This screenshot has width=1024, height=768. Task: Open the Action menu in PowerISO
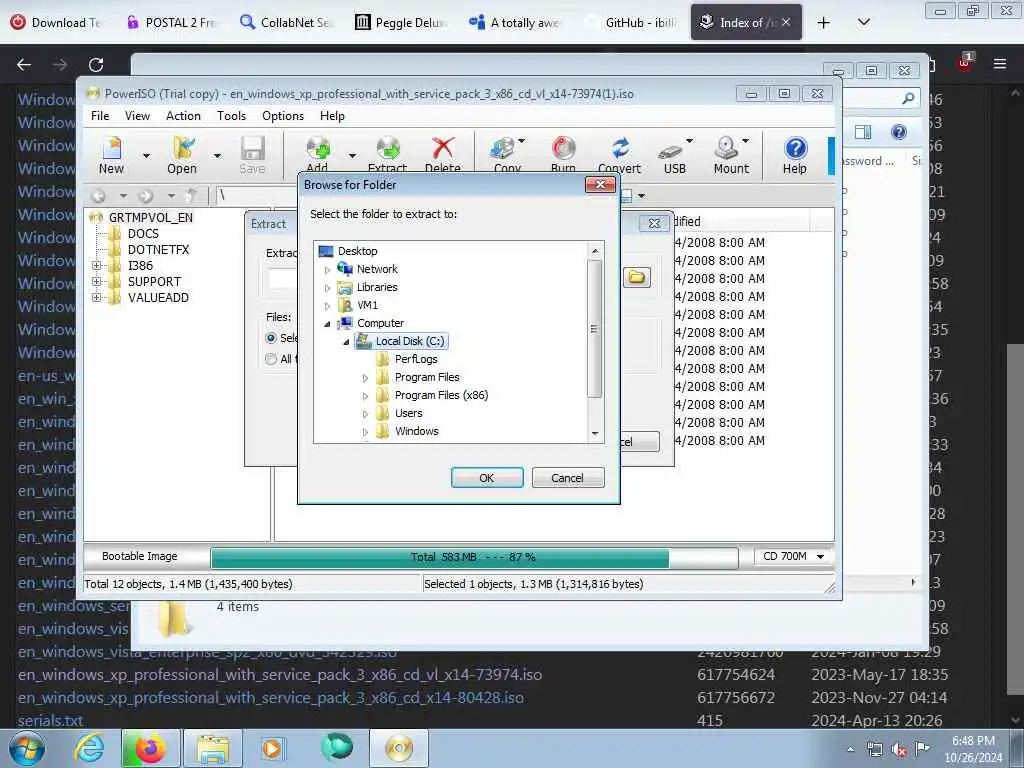click(183, 116)
